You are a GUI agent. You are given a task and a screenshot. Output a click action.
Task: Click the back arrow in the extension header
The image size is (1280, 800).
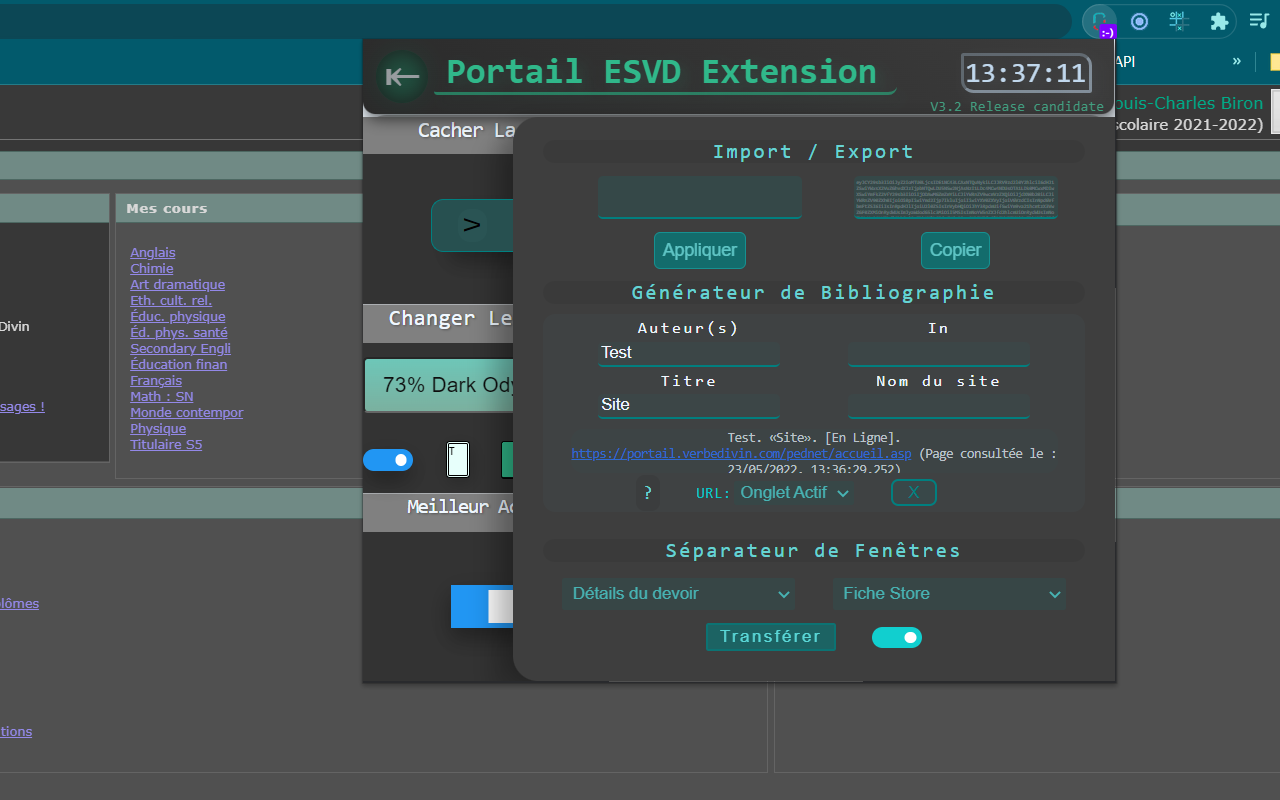pyautogui.click(x=402, y=76)
